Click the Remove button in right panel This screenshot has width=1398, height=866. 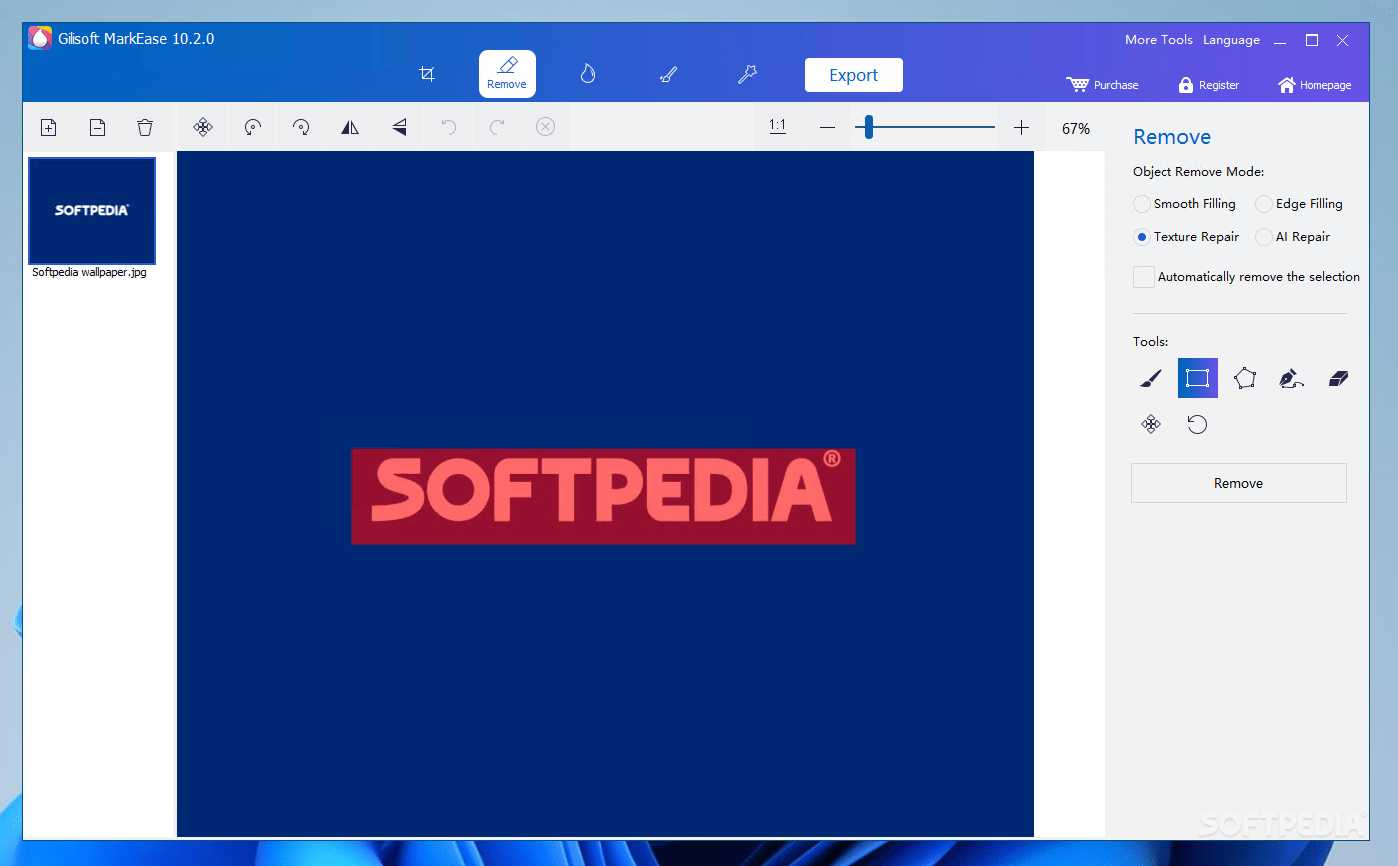point(1239,483)
